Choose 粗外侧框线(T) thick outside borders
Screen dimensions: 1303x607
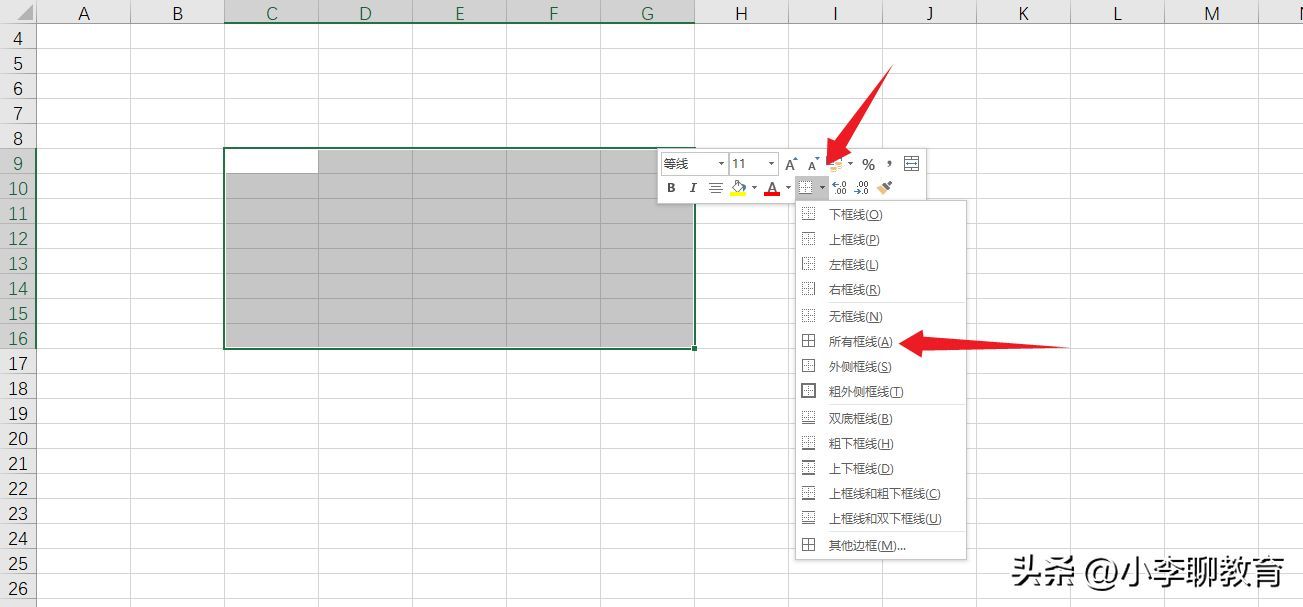point(881,391)
